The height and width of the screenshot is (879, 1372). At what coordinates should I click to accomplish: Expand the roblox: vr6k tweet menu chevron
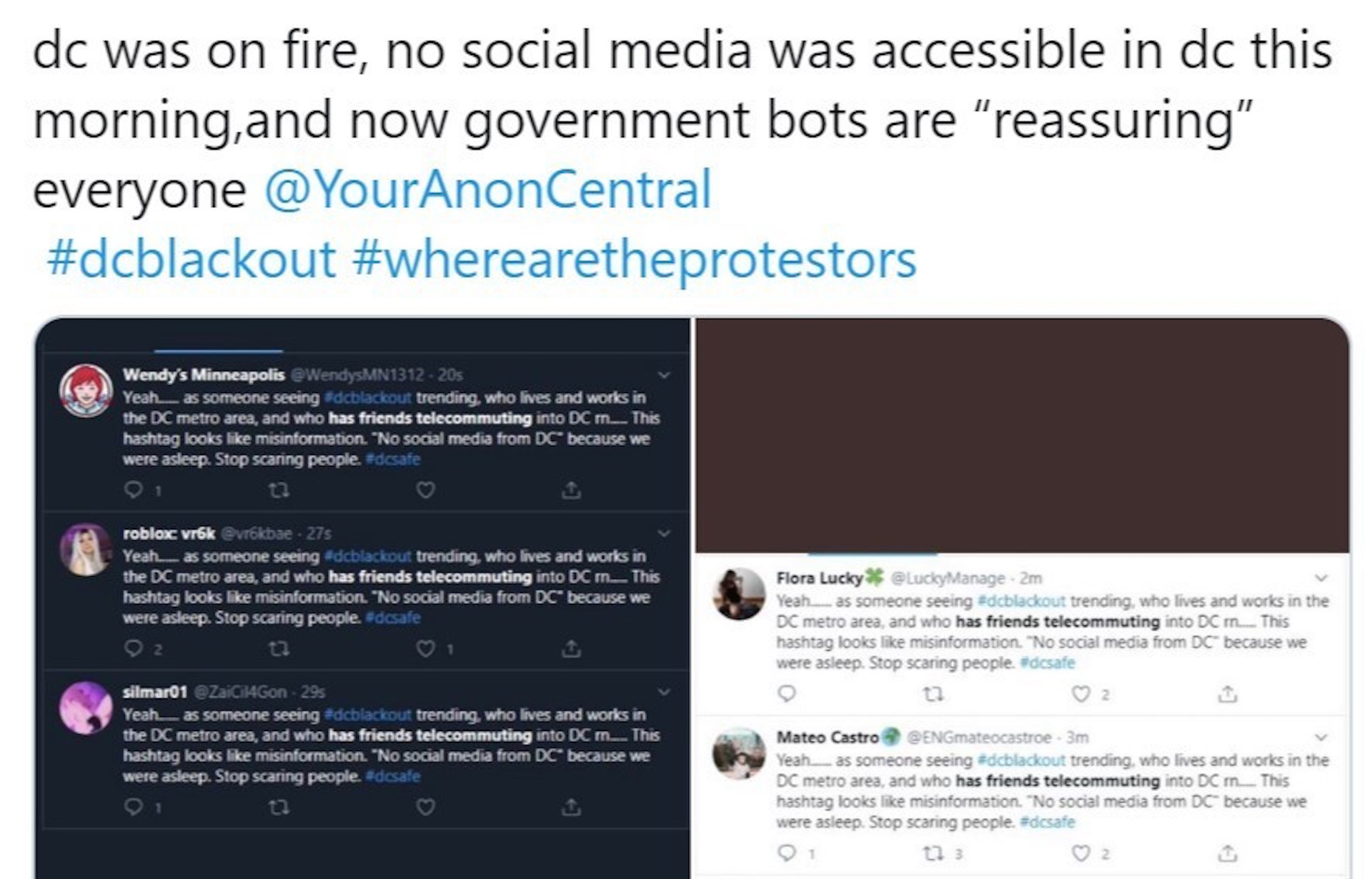(664, 534)
